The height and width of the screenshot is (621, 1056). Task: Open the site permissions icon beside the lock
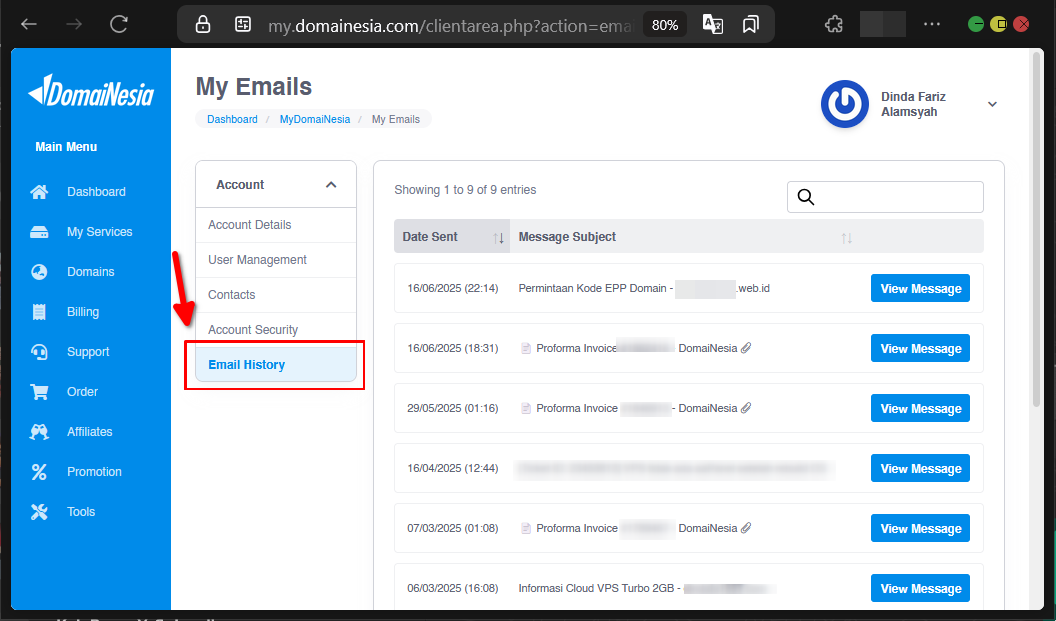(x=242, y=25)
